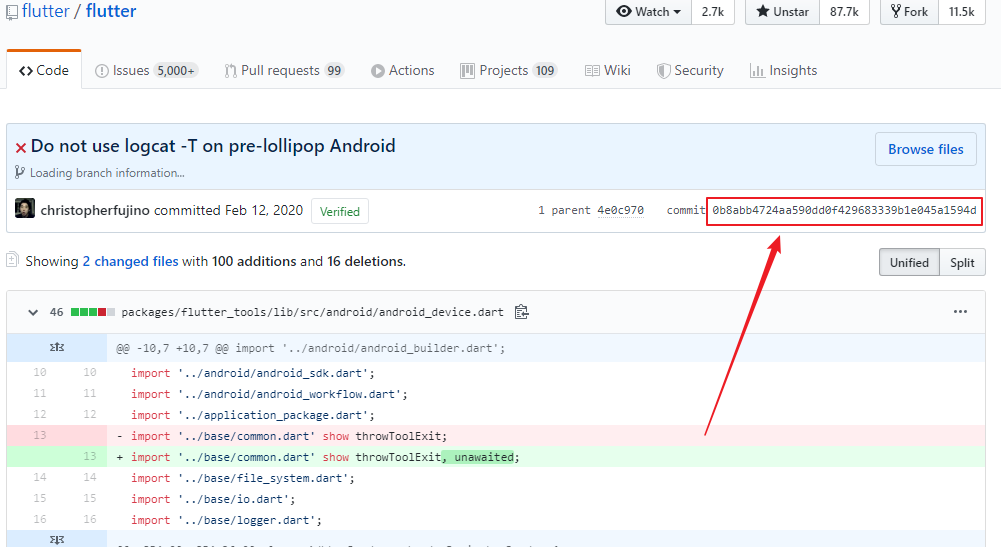Click the diffstat colored squares indicator
This screenshot has height=547, width=1001.
pyautogui.click(x=93, y=312)
